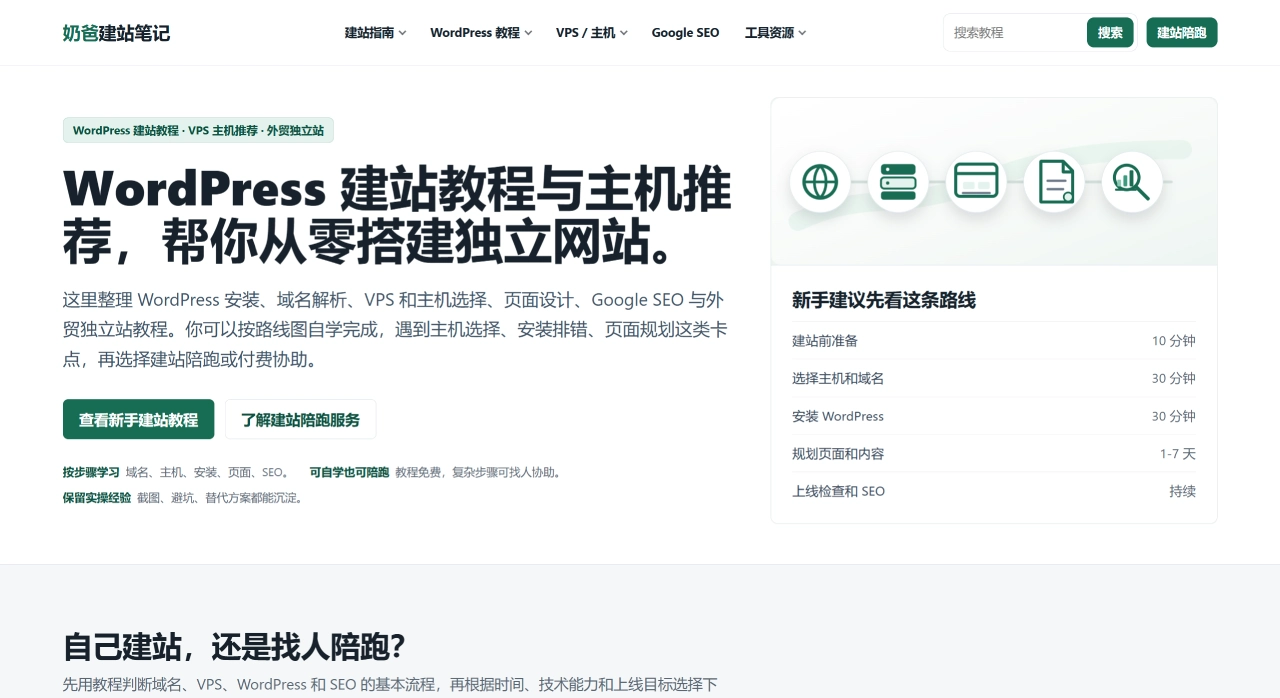Viewport: 1280px width, 698px height.
Task: Click the browser window icon
Action: pyautogui.click(x=976, y=182)
